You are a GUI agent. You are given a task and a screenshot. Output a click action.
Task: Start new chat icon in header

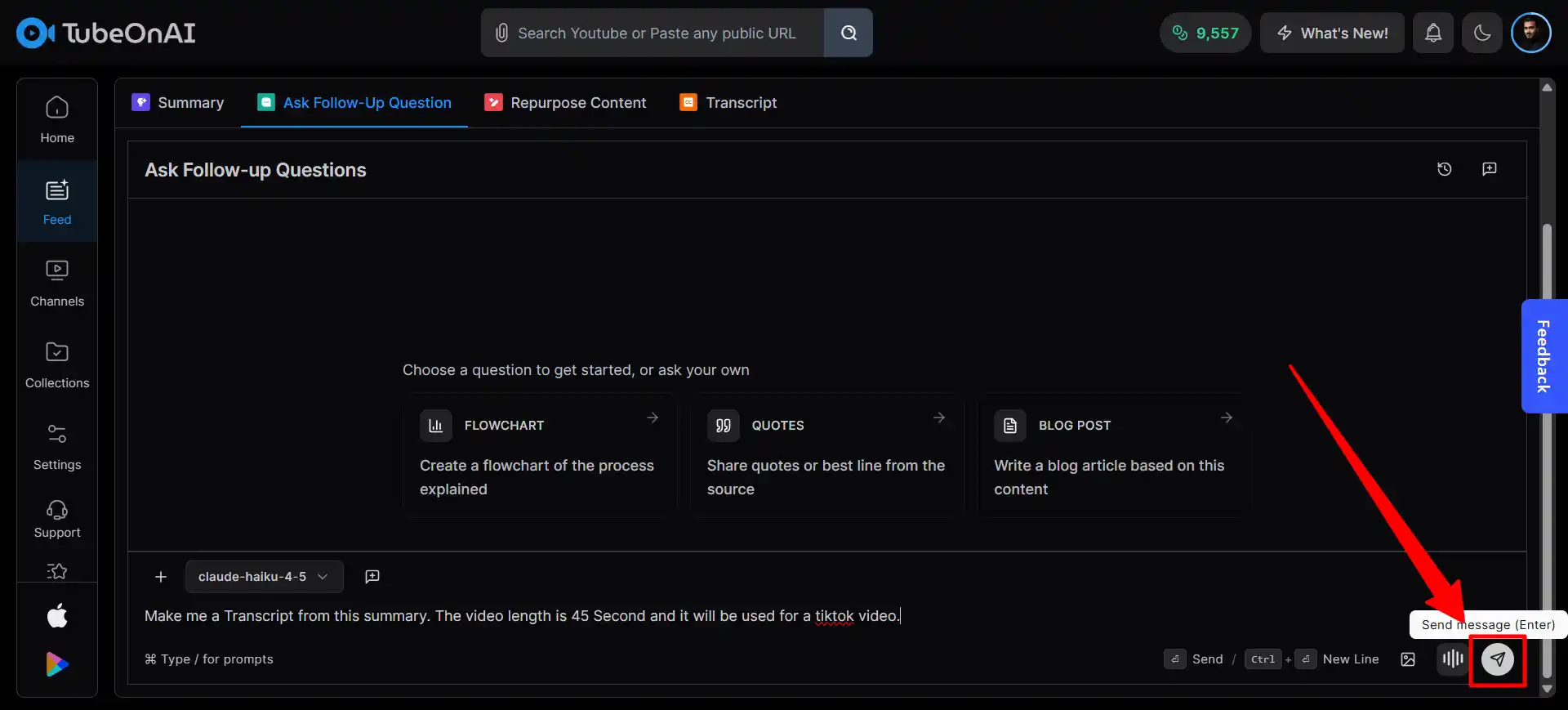click(x=1489, y=169)
